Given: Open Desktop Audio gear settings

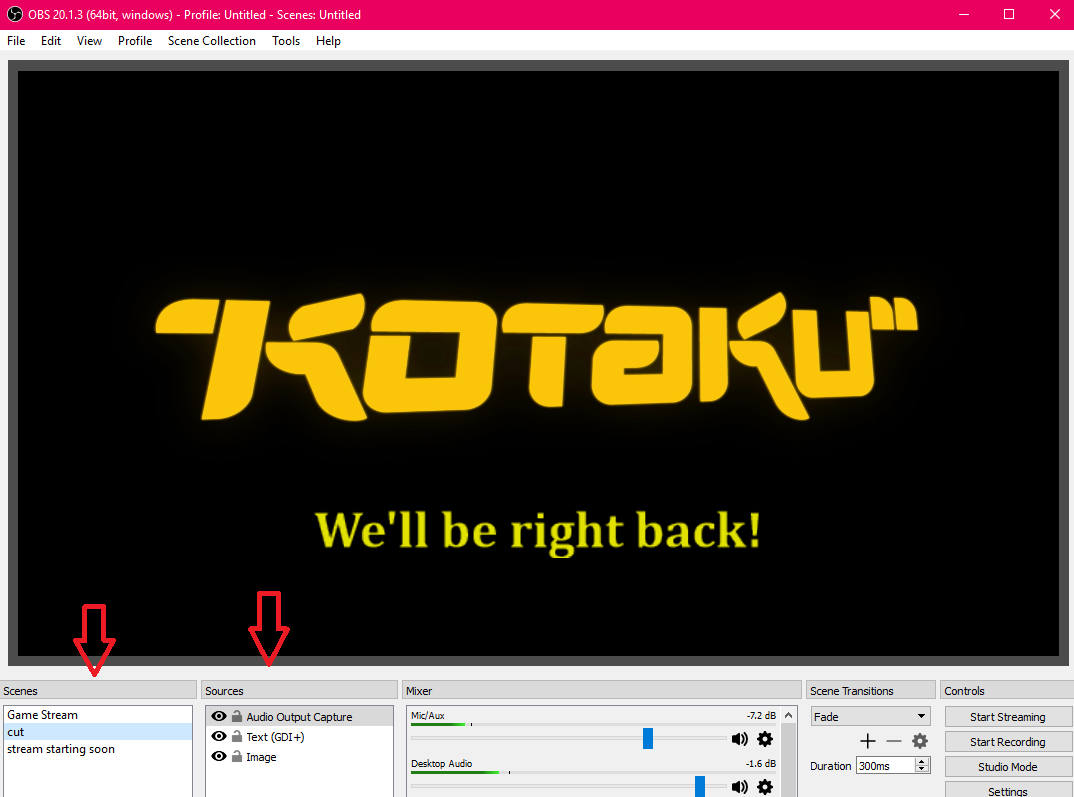Looking at the screenshot, I should pyautogui.click(x=765, y=786).
